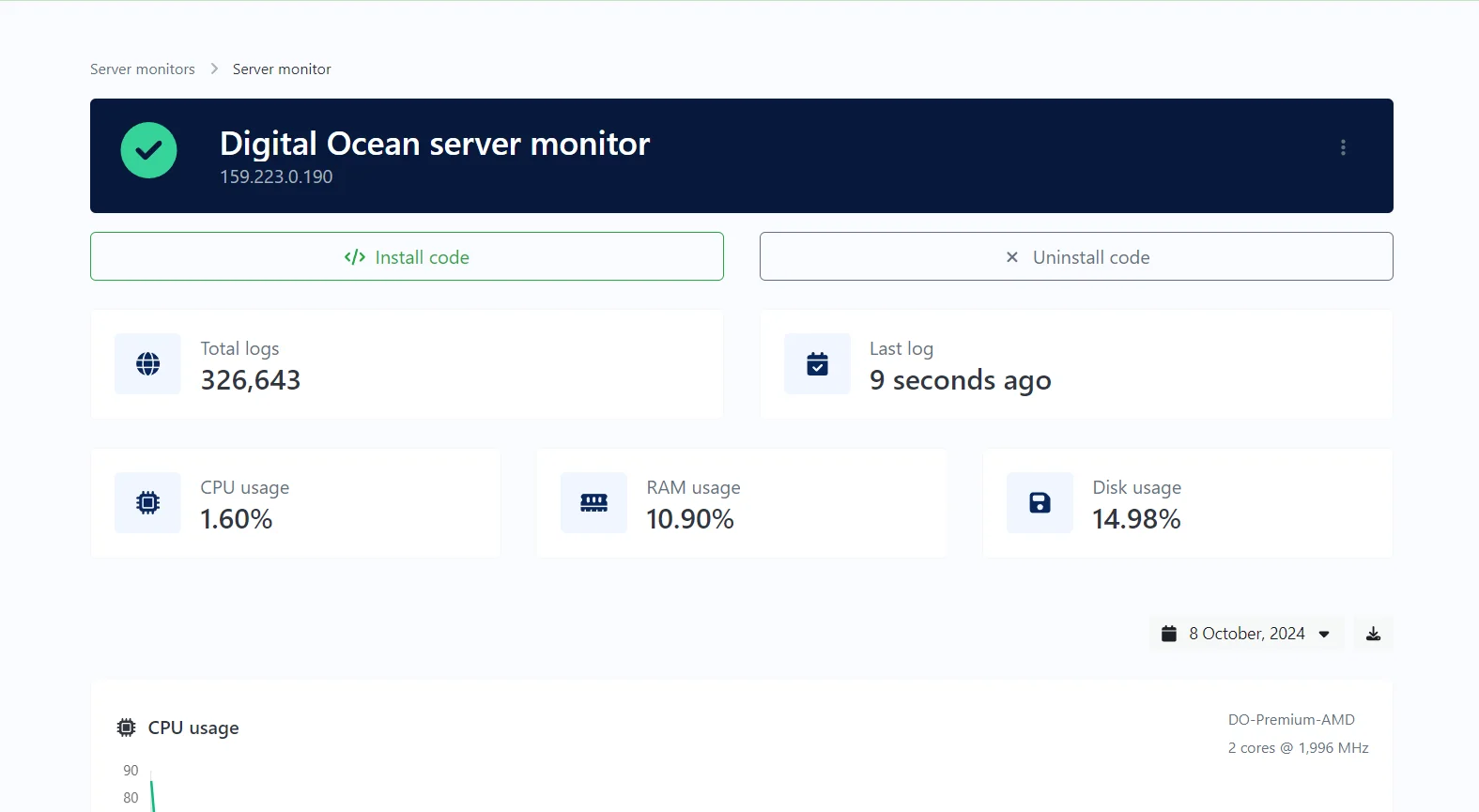This screenshot has width=1479, height=812.
Task: Open the 8 October, 2024 date dropdown
Action: pos(1246,634)
